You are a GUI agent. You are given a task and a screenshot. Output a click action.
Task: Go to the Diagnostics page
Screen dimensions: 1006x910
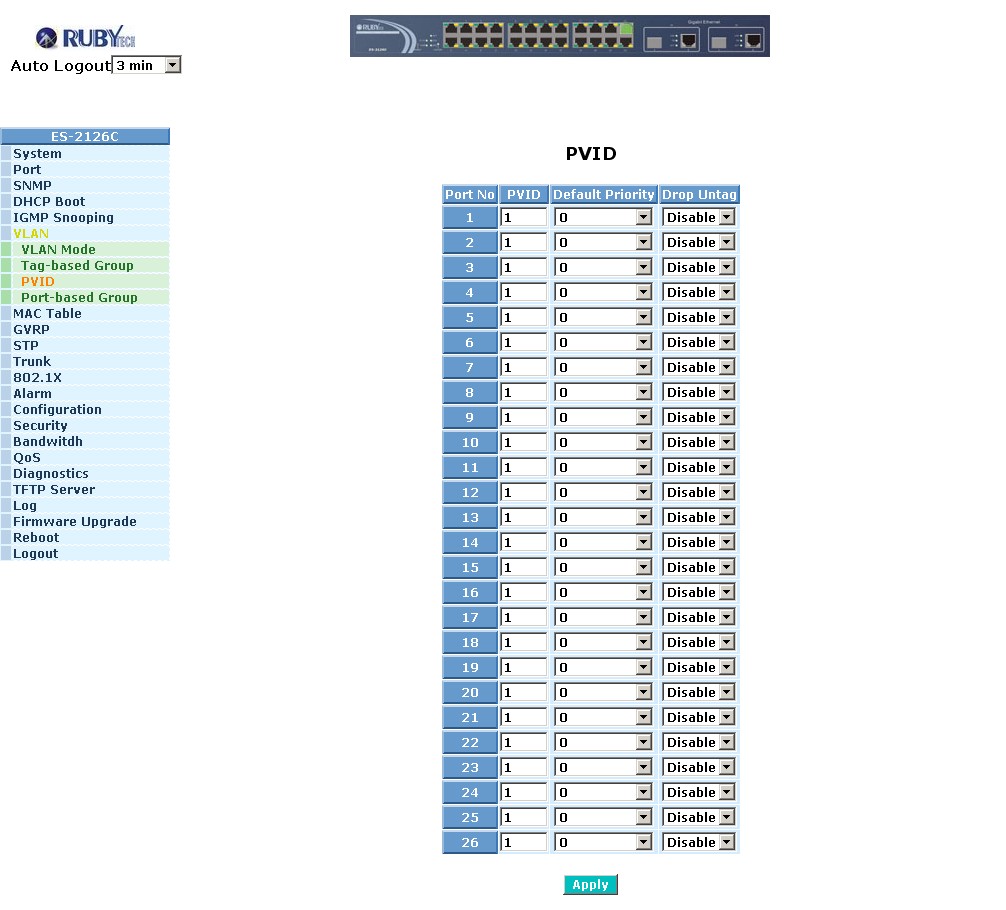pyautogui.click(x=51, y=474)
